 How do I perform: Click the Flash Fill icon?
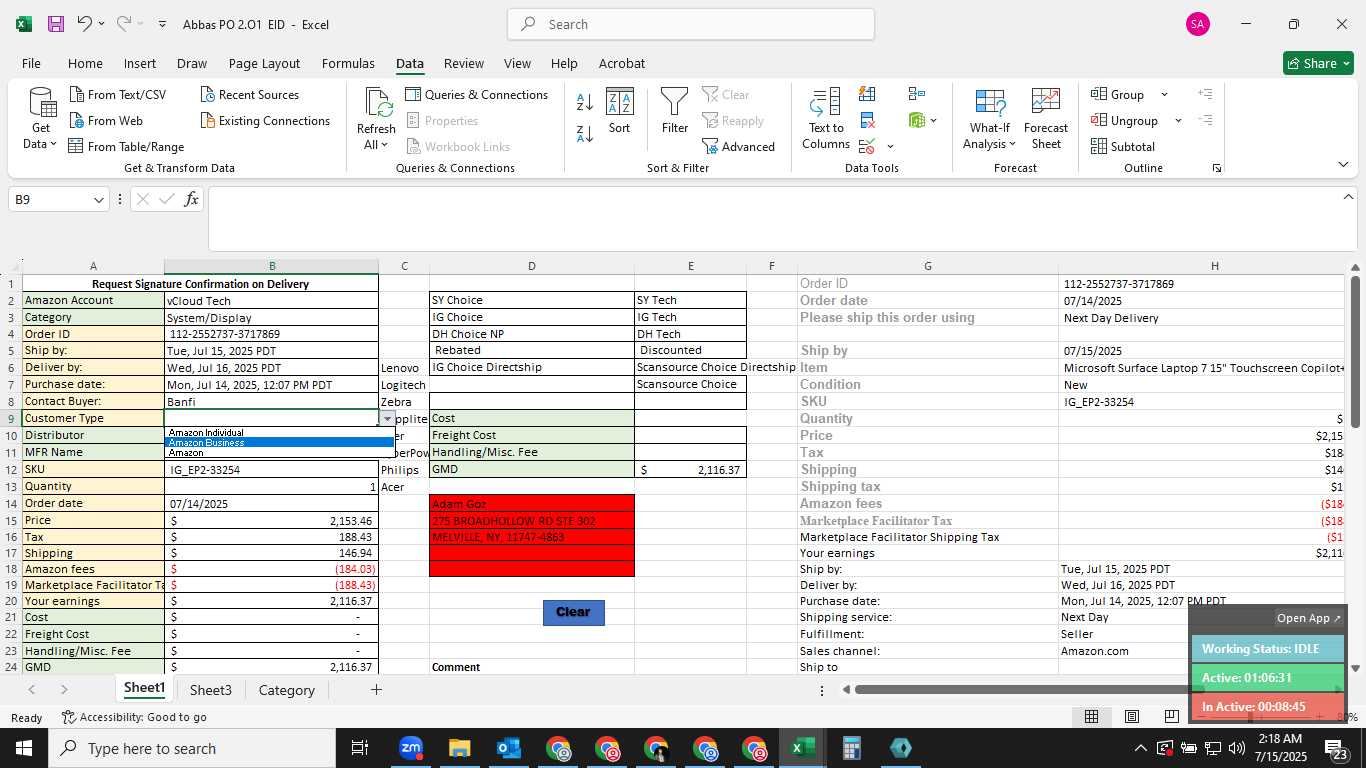point(867,94)
